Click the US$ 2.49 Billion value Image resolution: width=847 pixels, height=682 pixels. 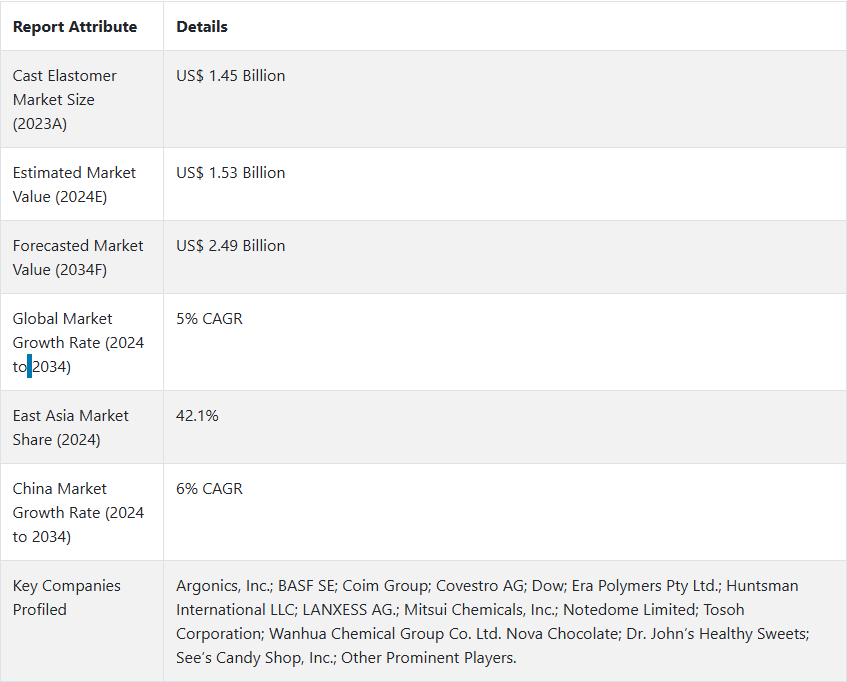tap(231, 246)
